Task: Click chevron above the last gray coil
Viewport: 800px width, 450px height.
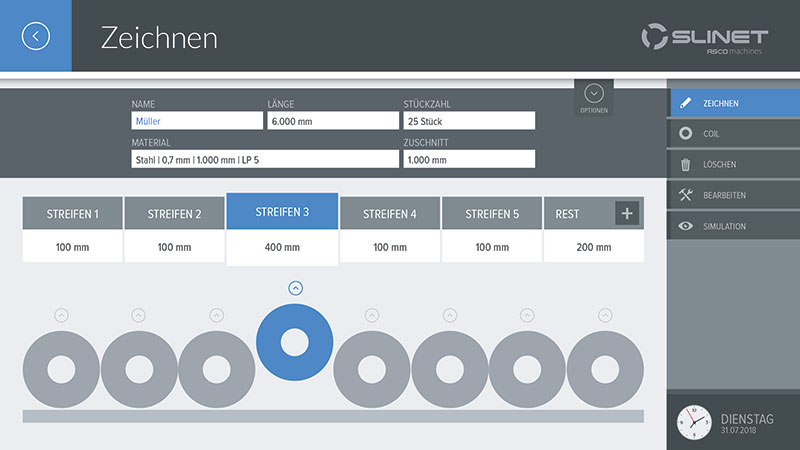Action: [x=605, y=315]
